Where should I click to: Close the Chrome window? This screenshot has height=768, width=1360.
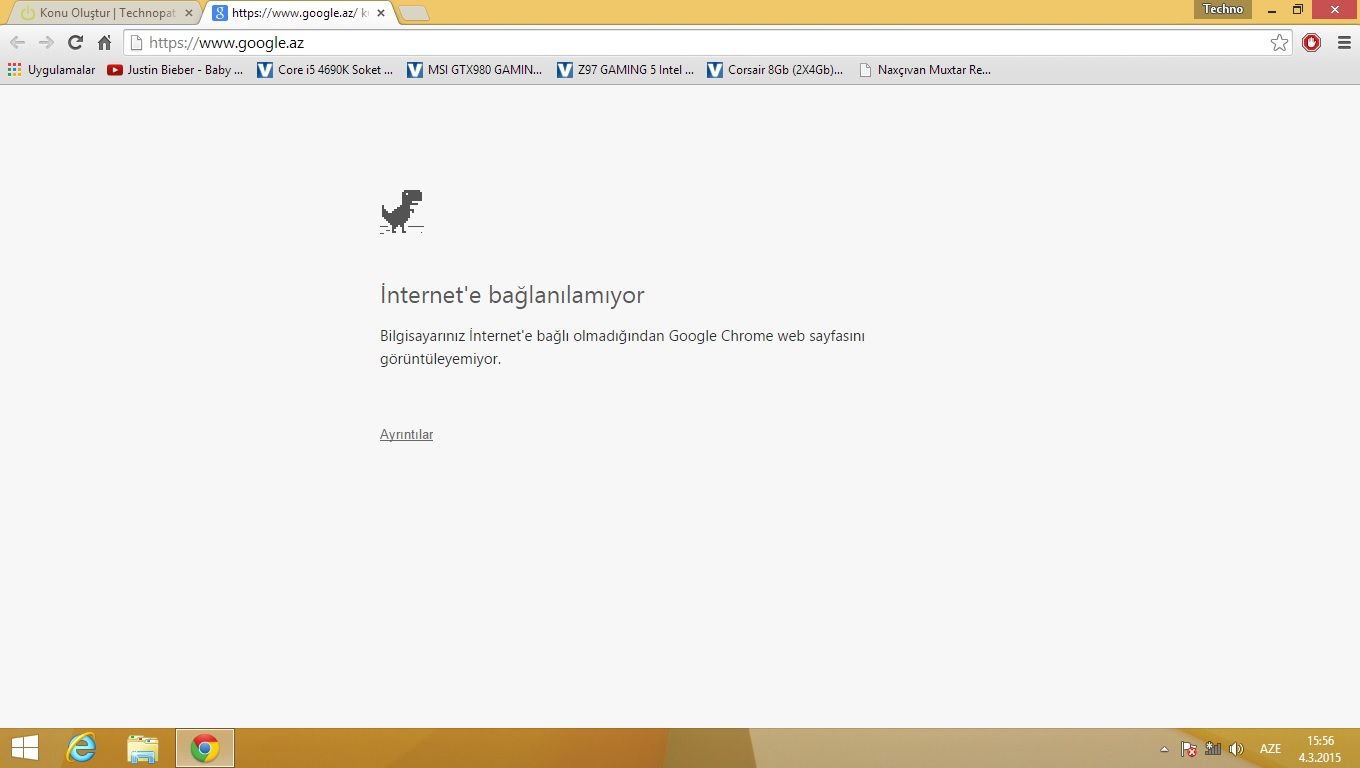(x=1334, y=10)
